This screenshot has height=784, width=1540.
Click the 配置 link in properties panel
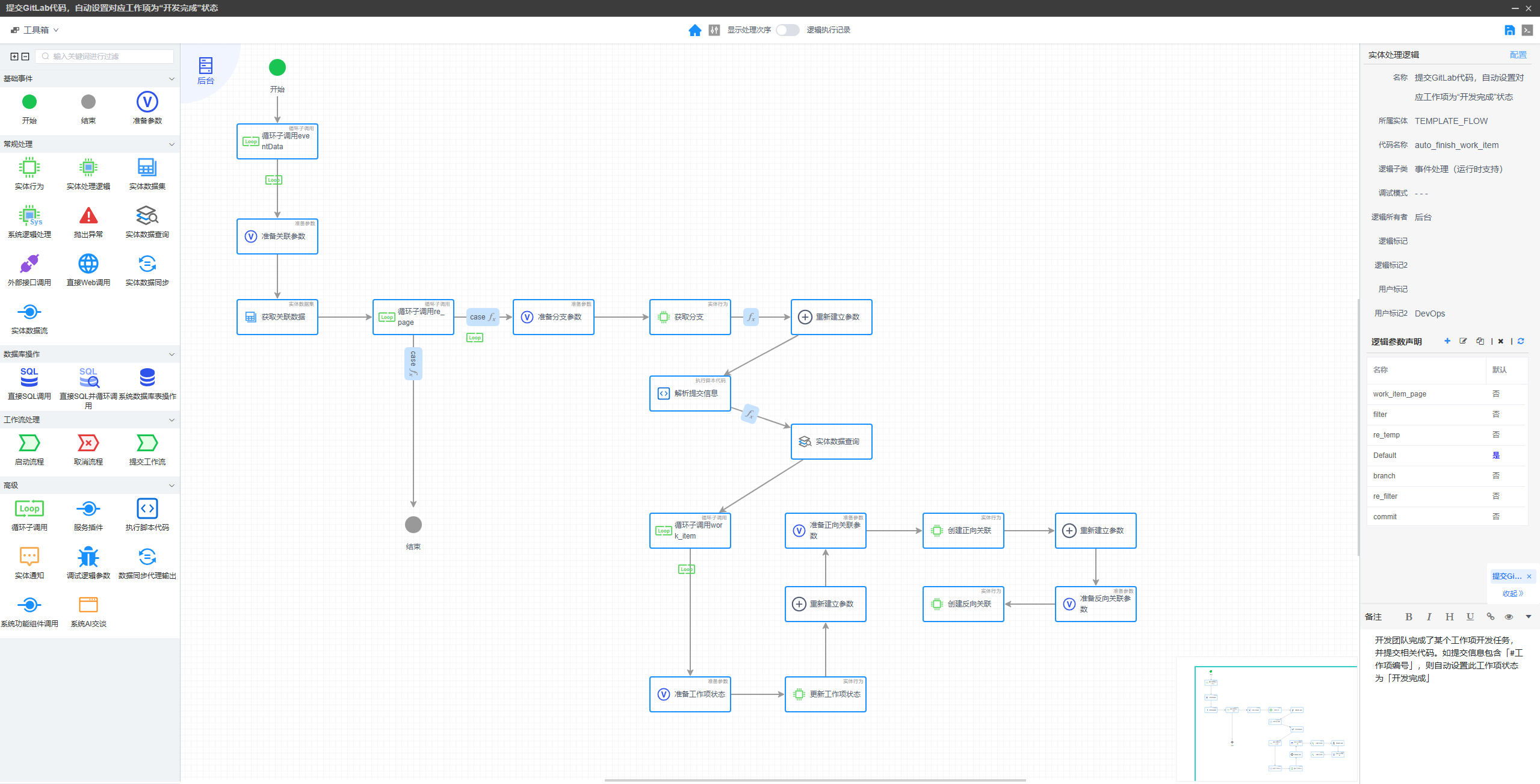(1518, 55)
